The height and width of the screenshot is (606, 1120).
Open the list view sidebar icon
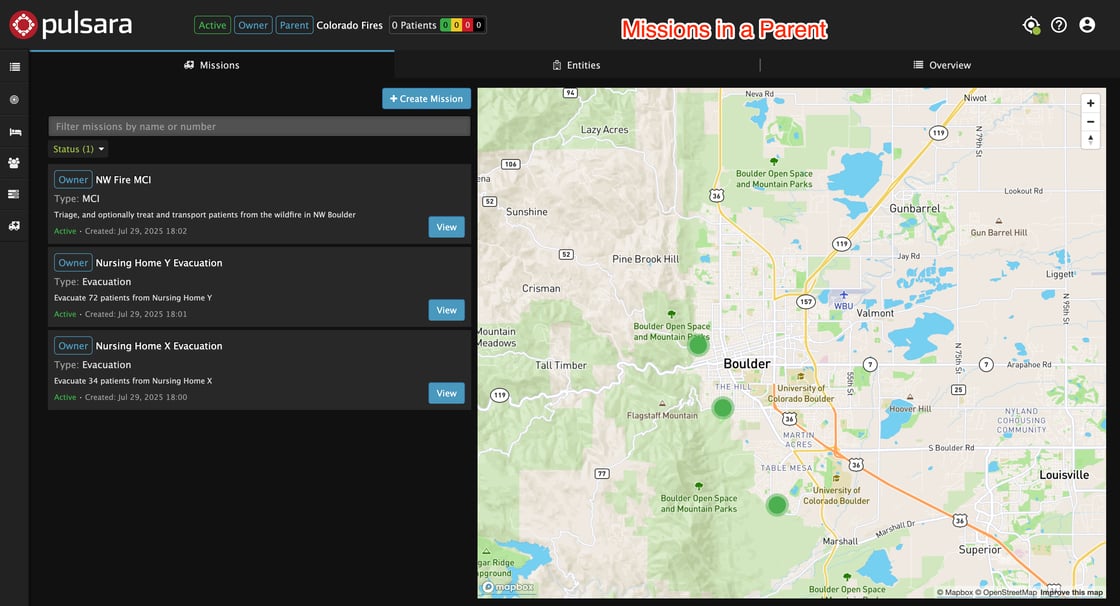pyautogui.click(x=14, y=67)
